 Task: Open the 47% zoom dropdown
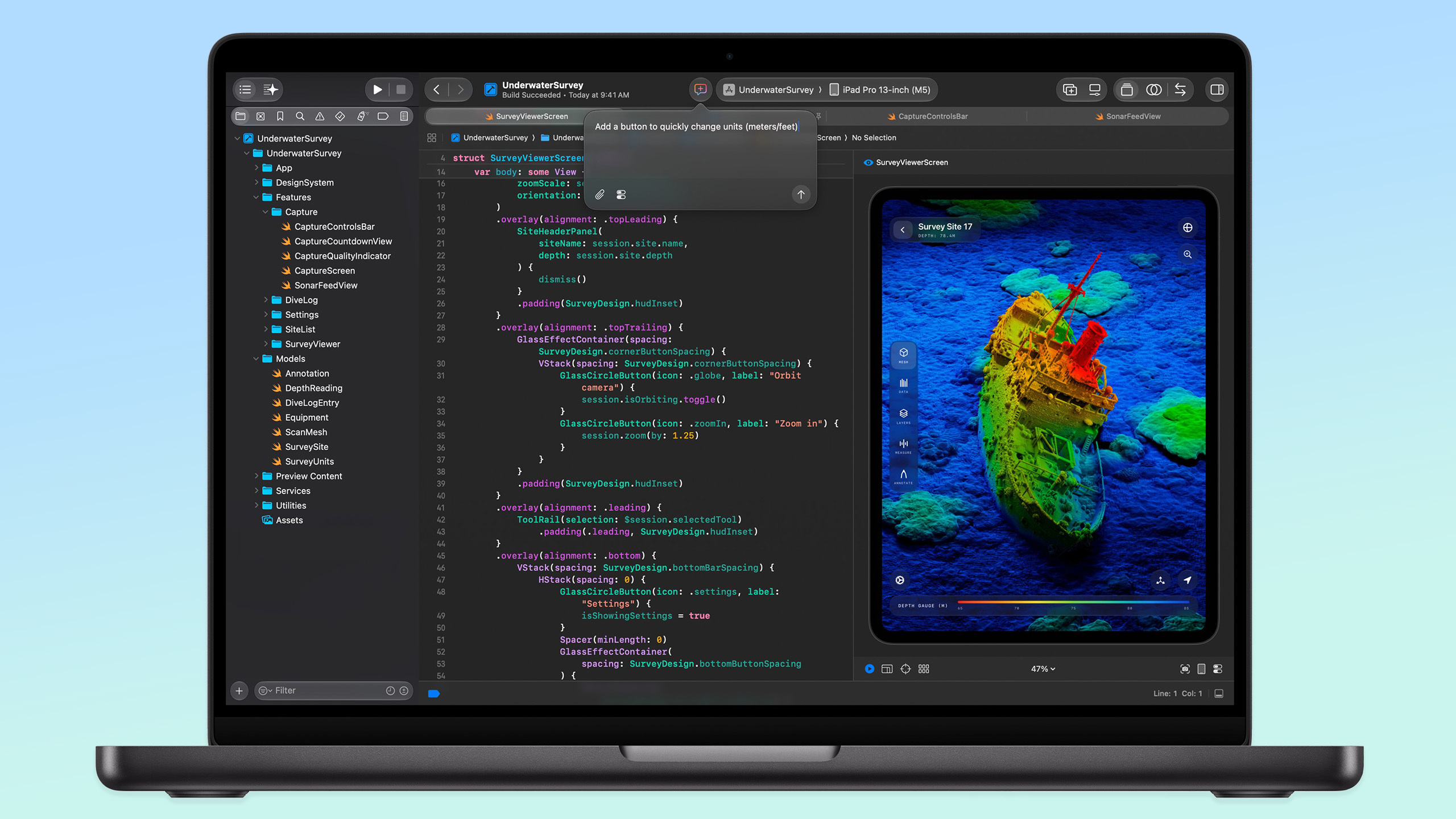[x=1043, y=669]
